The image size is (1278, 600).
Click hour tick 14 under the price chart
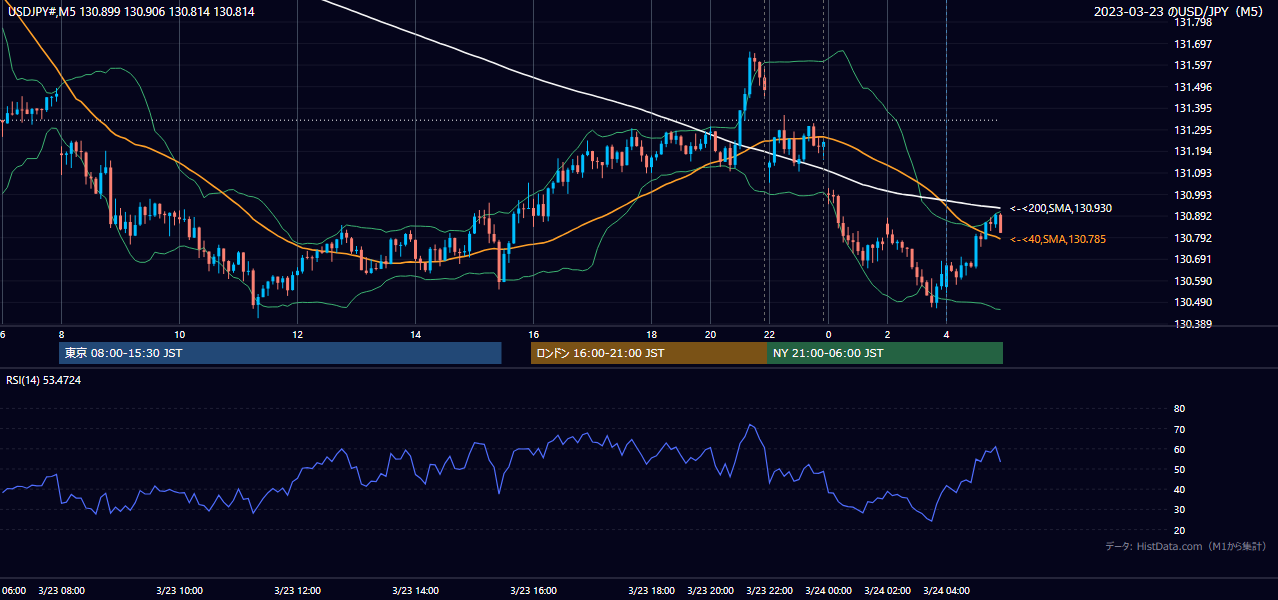(x=415, y=334)
